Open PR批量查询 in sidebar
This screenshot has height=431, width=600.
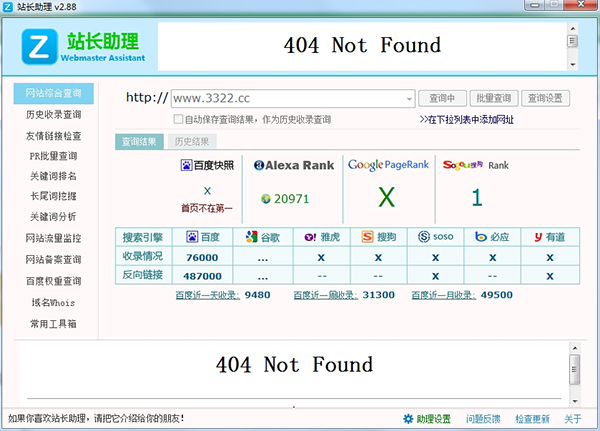(54, 156)
